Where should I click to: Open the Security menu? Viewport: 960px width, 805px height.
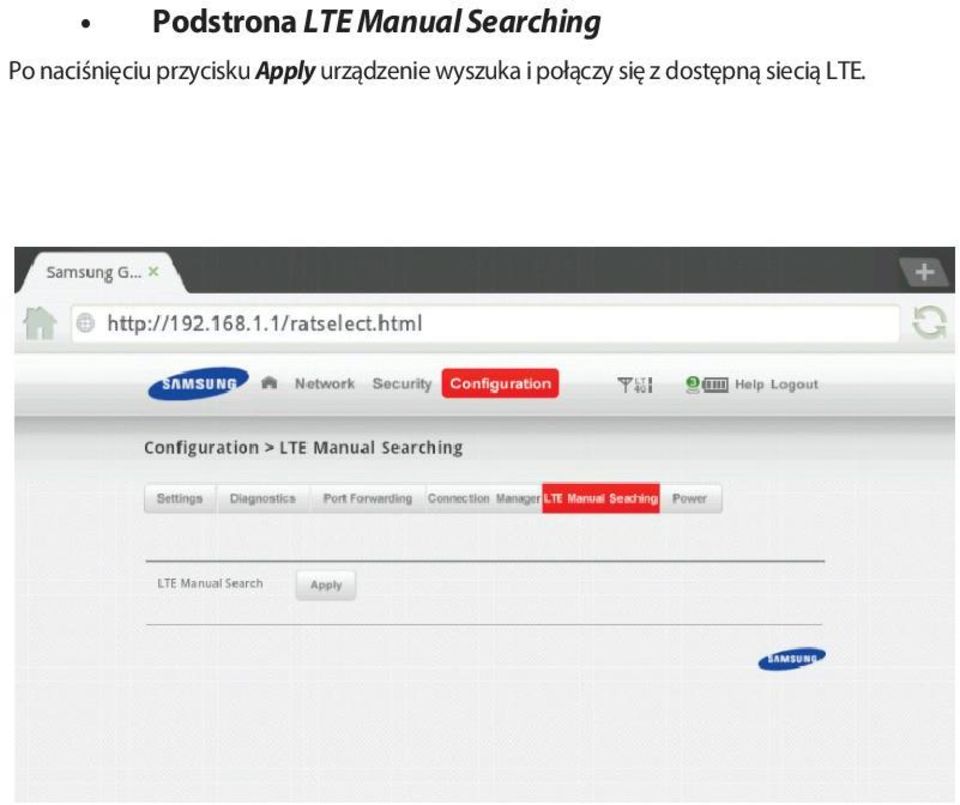click(401, 384)
